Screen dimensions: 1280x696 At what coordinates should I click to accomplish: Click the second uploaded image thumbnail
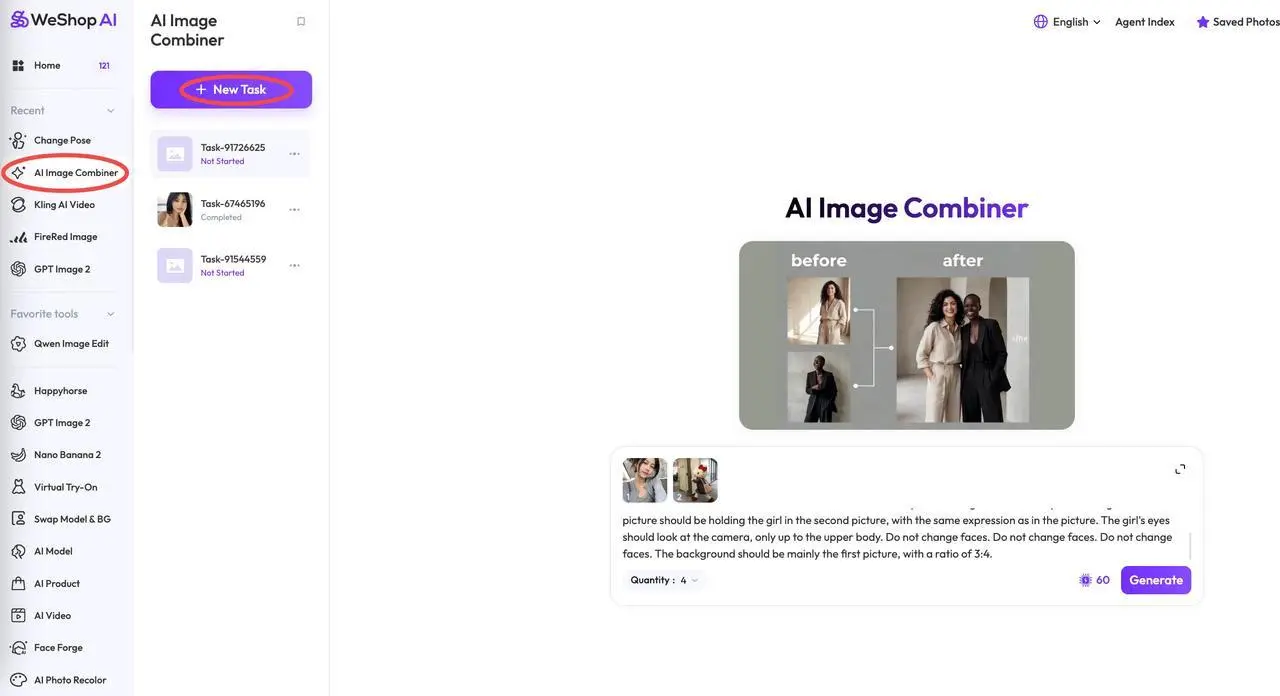(695, 480)
